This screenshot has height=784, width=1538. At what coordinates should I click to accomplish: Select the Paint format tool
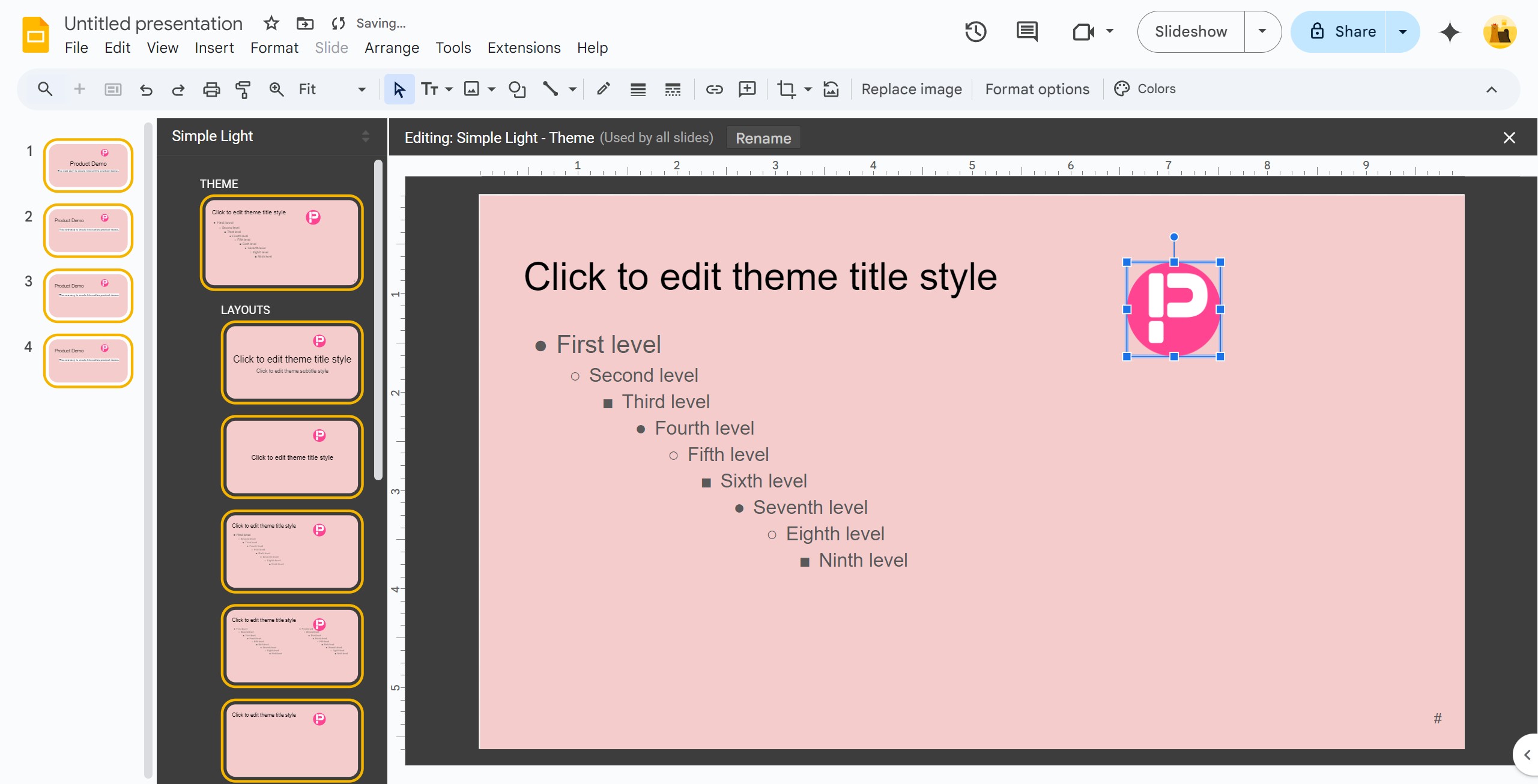point(243,89)
